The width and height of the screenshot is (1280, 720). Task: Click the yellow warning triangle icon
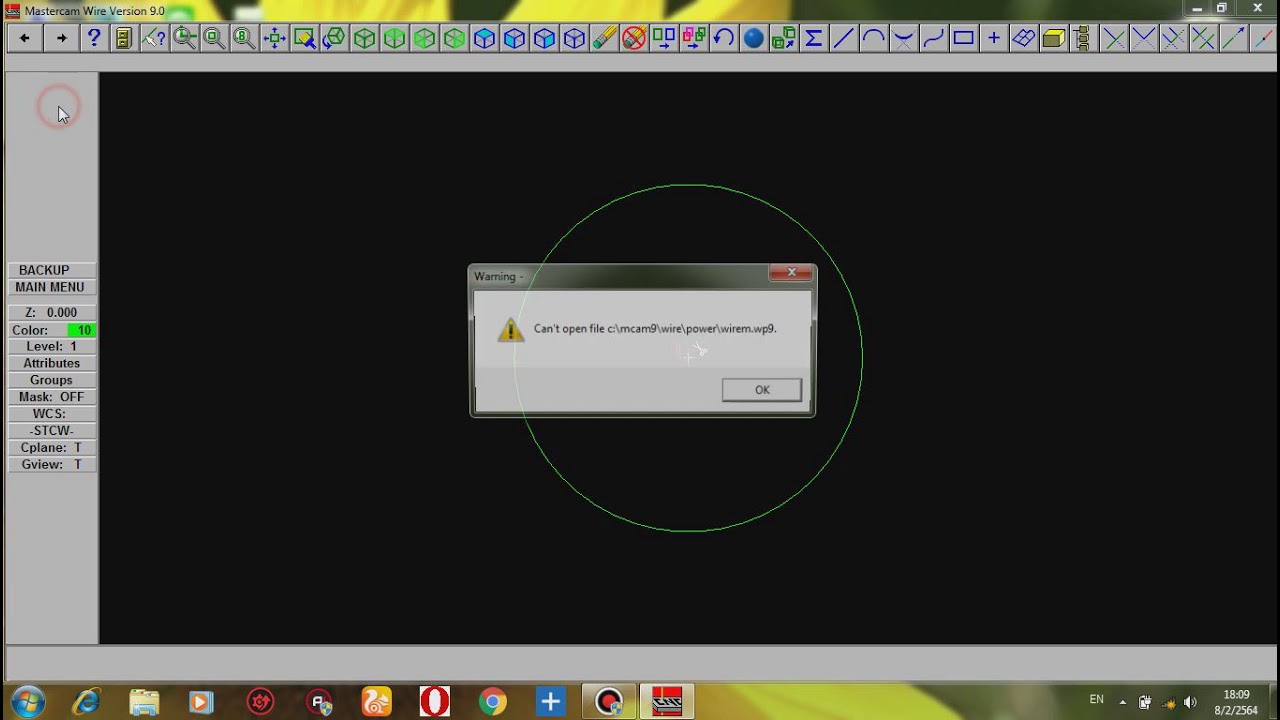pos(511,330)
